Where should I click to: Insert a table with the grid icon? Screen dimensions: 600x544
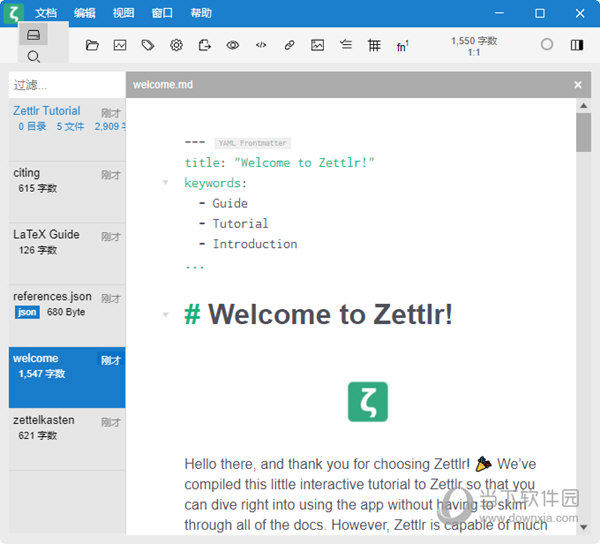coord(374,45)
